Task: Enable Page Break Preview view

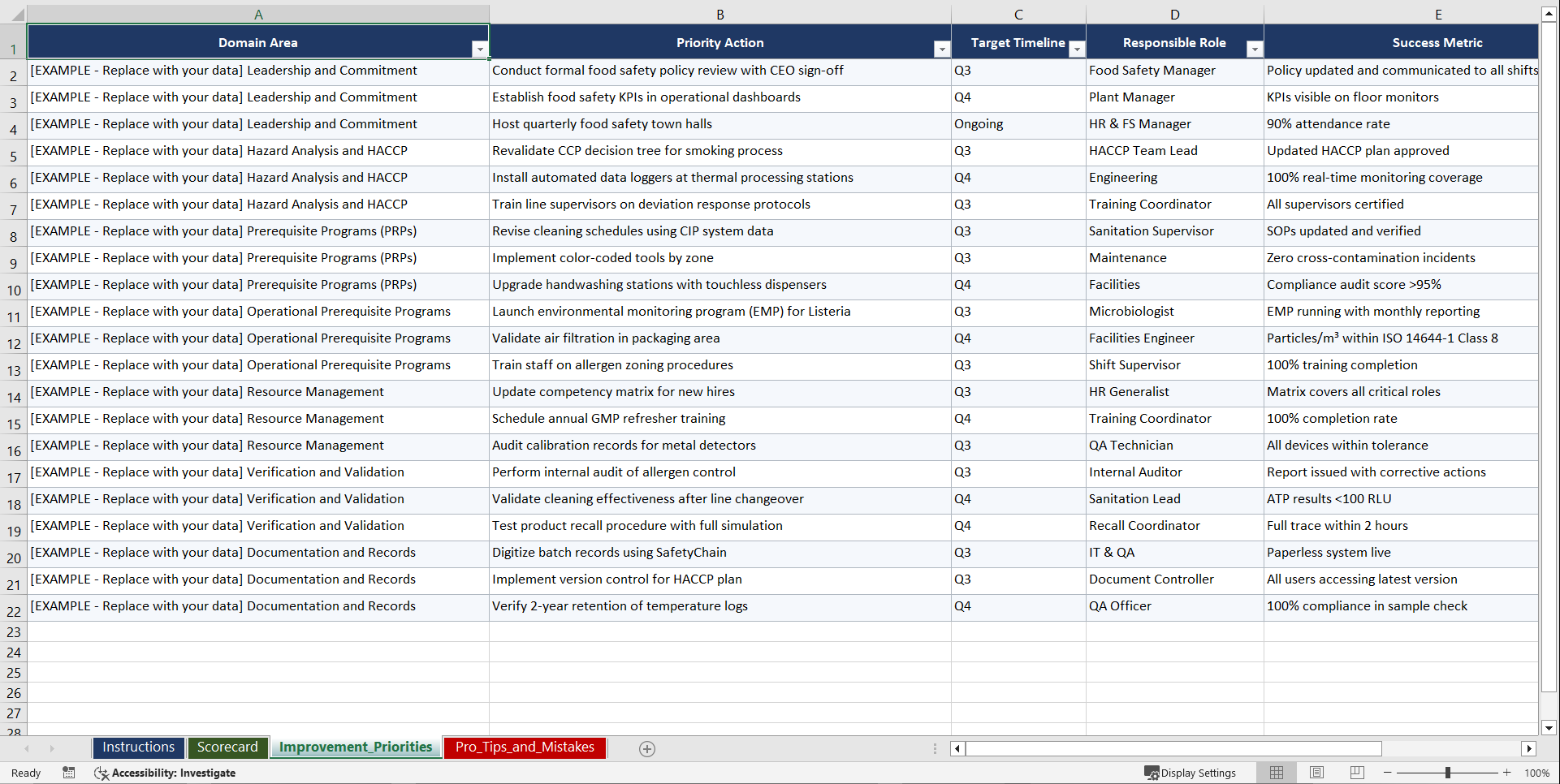Action: pyautogui.click(x=1357, y=773)
